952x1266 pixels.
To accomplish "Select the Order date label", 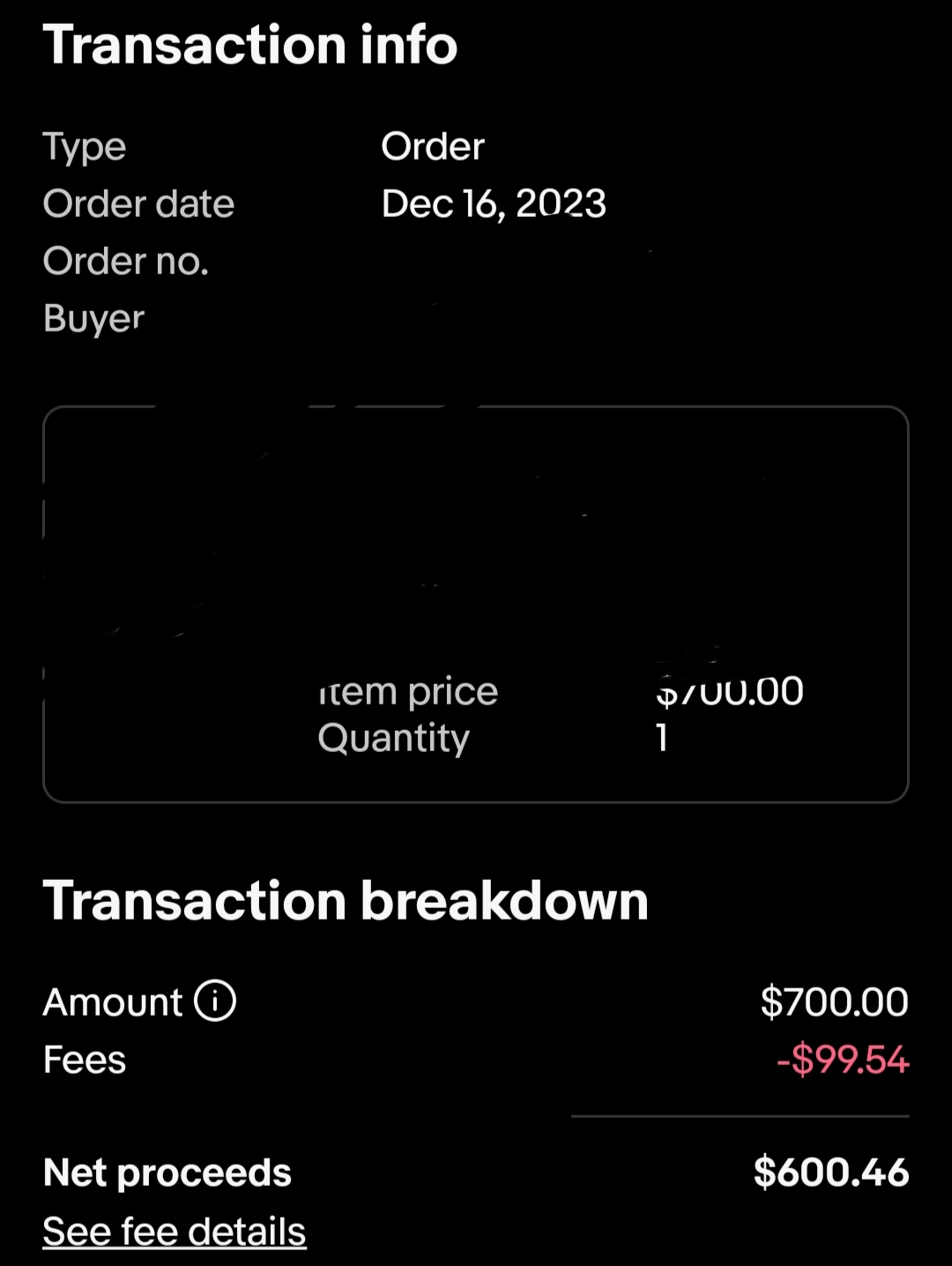I will (x=138, y=204).
